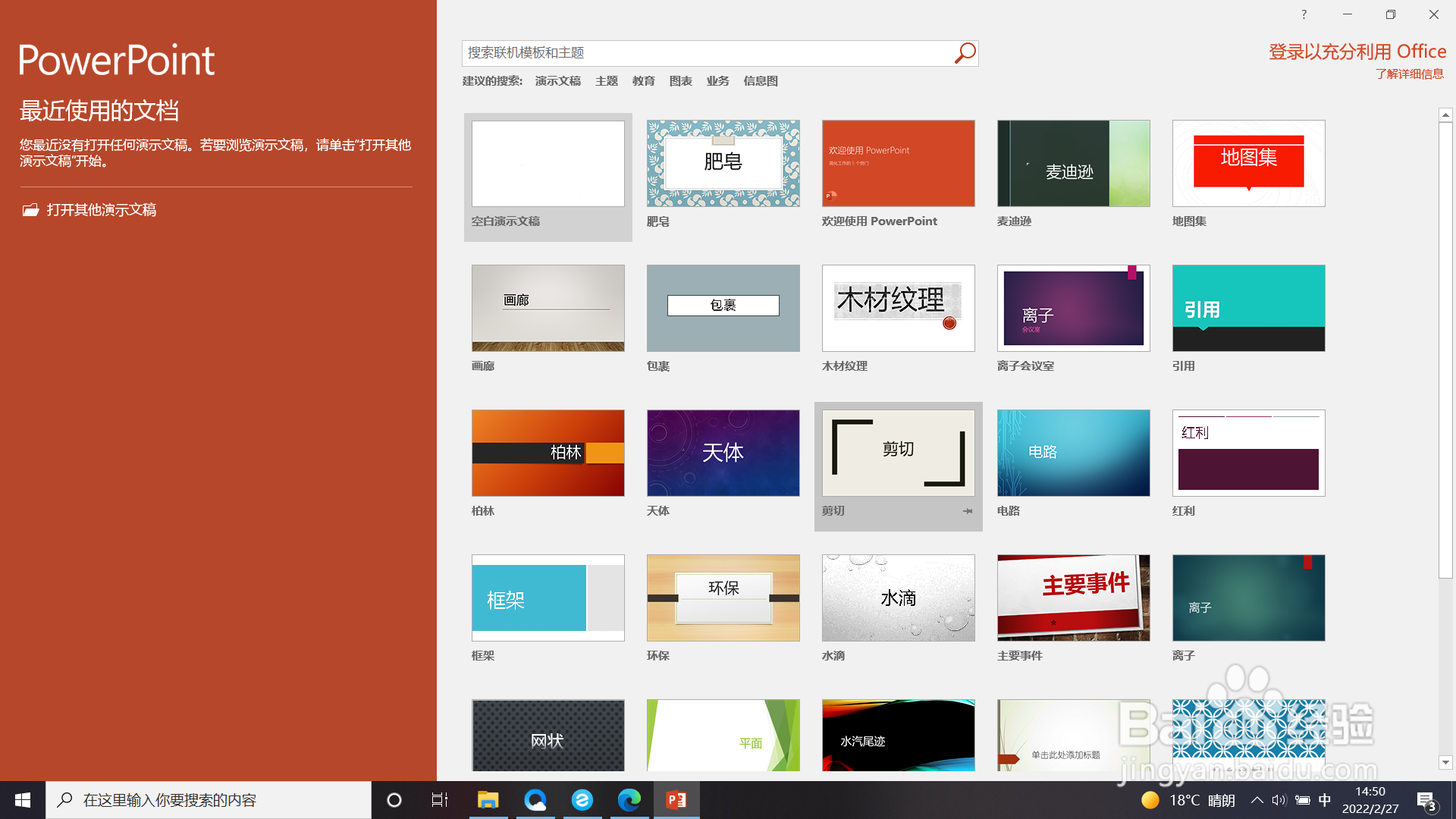Open Internet Explorer icon on taskbar

point(582,800)
